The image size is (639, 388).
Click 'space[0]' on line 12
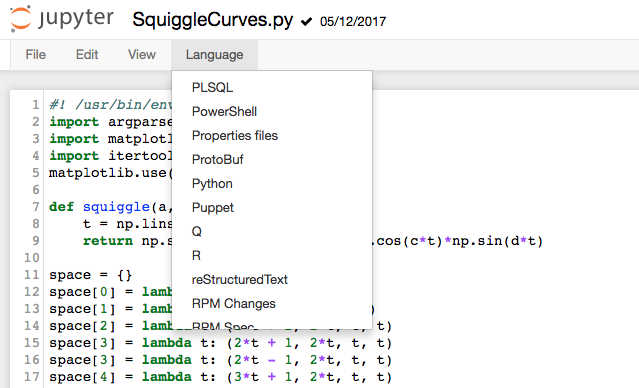coord(82,292)
